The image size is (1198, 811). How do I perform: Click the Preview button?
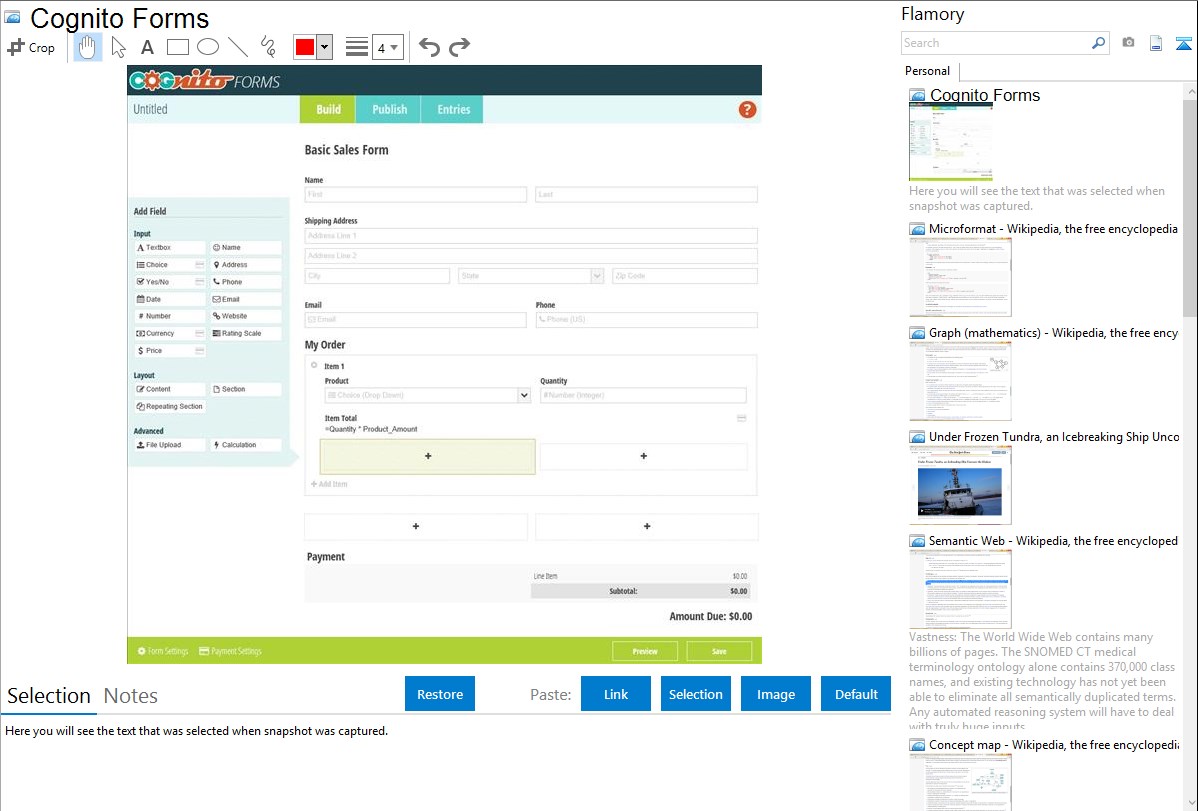pyautogui.click(x=645, y=651)
